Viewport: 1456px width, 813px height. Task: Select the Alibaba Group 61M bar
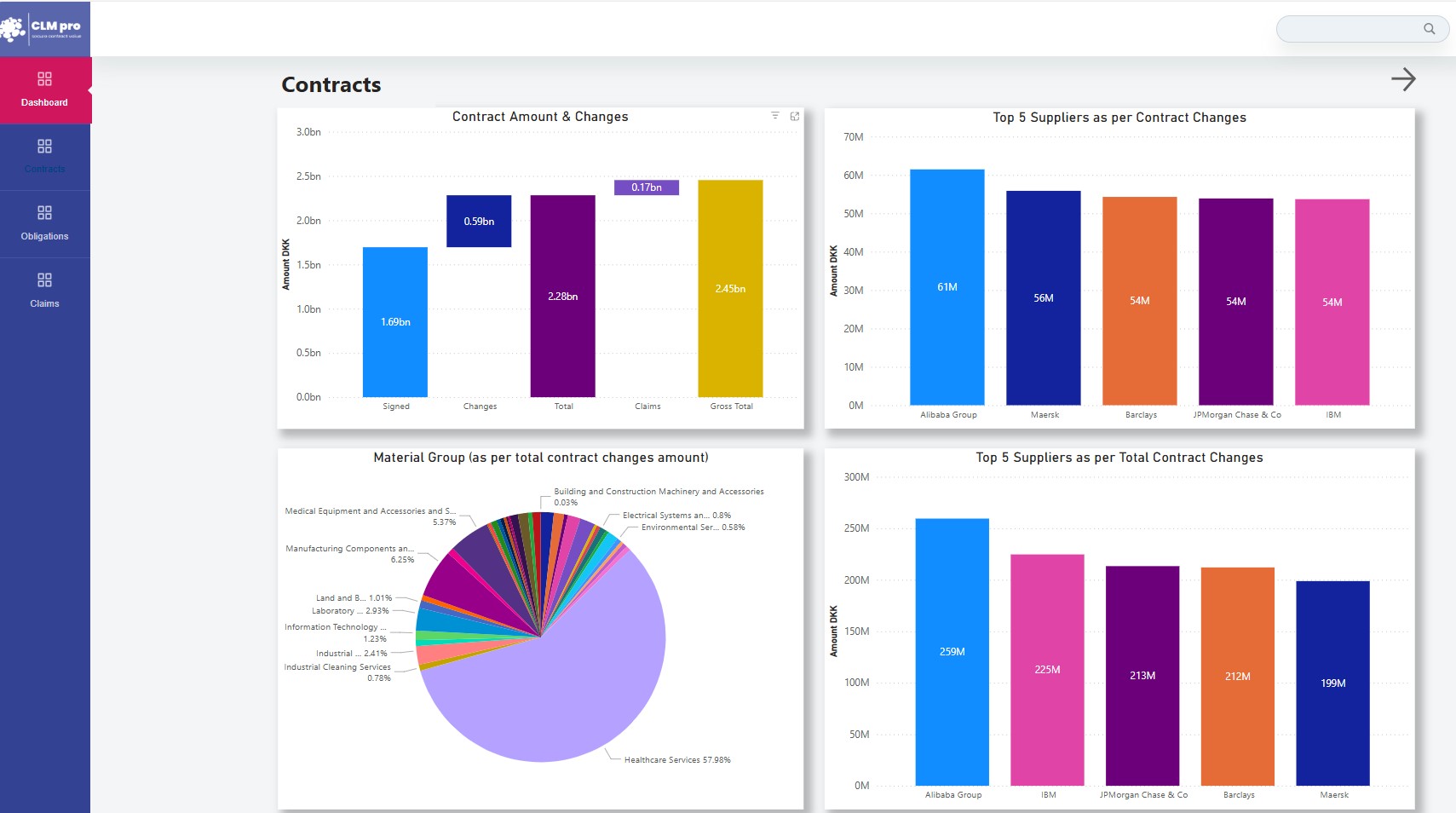pyautogui.click(x=947, y=287)
